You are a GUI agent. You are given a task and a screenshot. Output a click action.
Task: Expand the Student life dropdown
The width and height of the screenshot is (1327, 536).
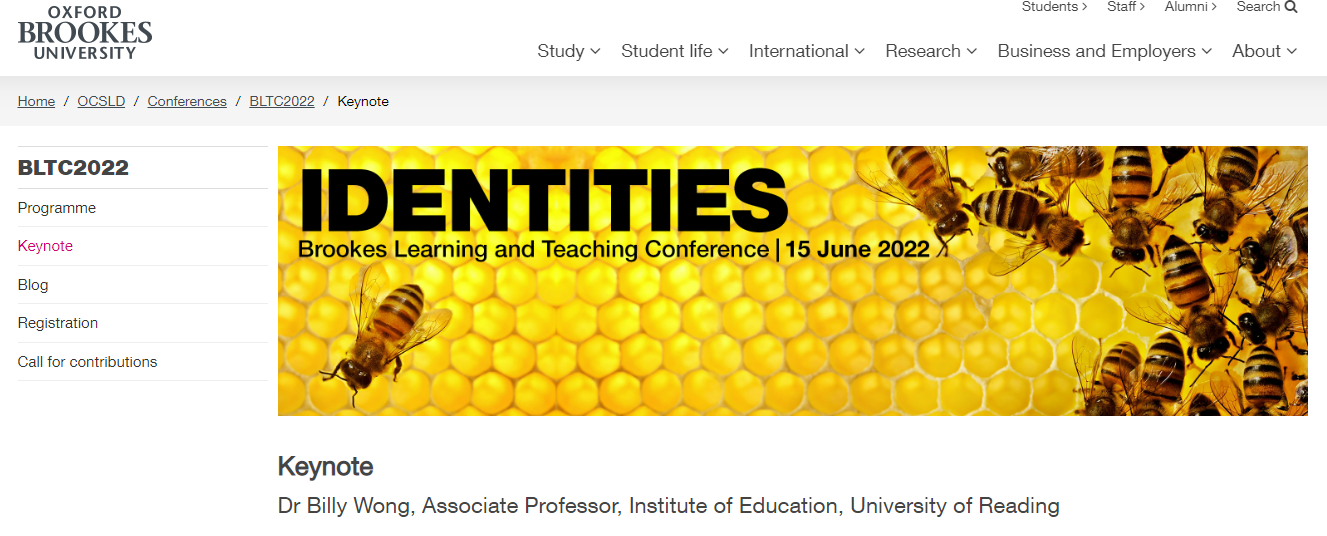point(674,51)
